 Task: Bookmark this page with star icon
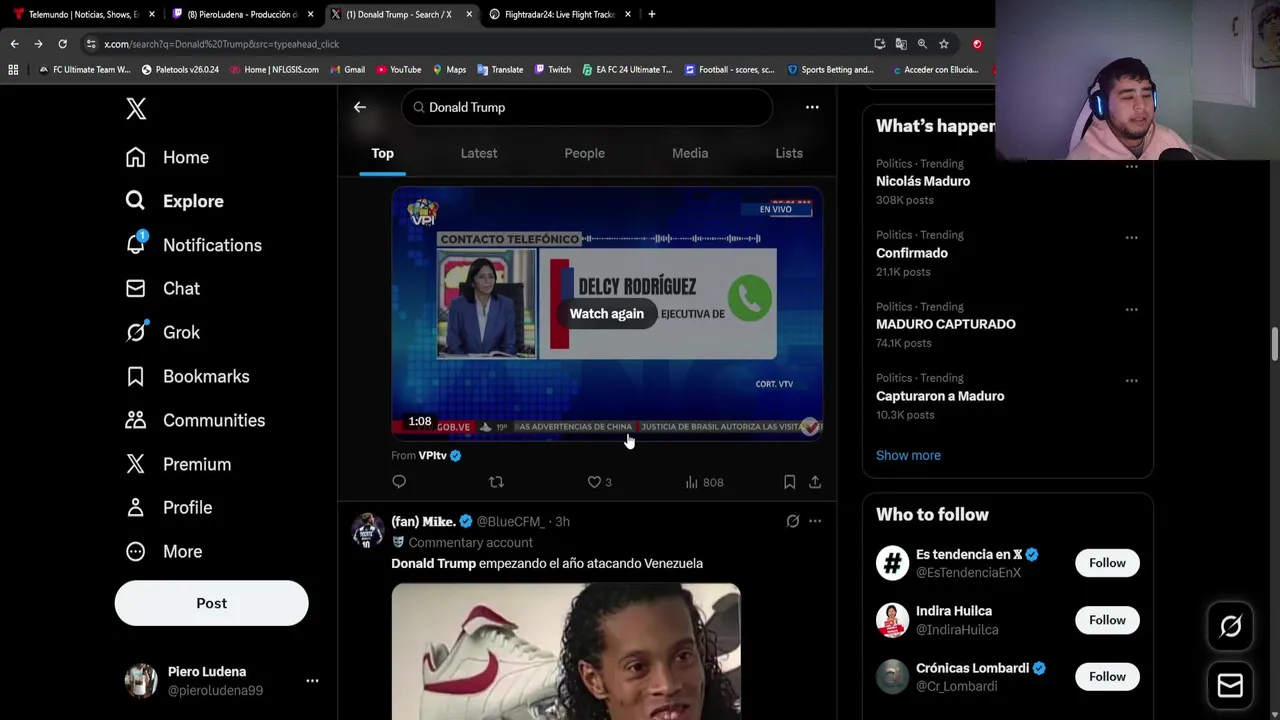pyautogui.click(x=944, y=44)
